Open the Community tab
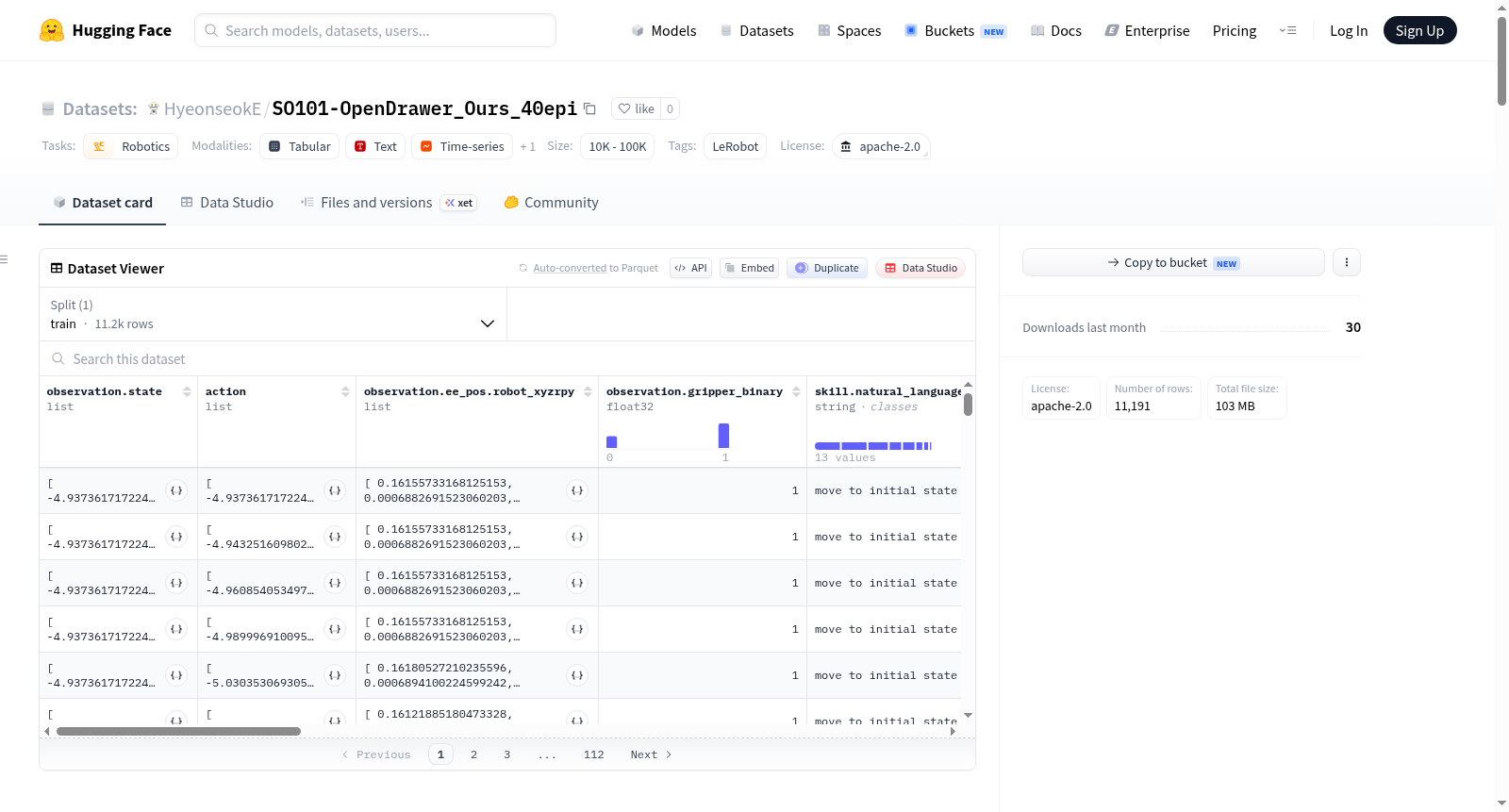This screenshot has width=1509, height=812. coord(551,202)
